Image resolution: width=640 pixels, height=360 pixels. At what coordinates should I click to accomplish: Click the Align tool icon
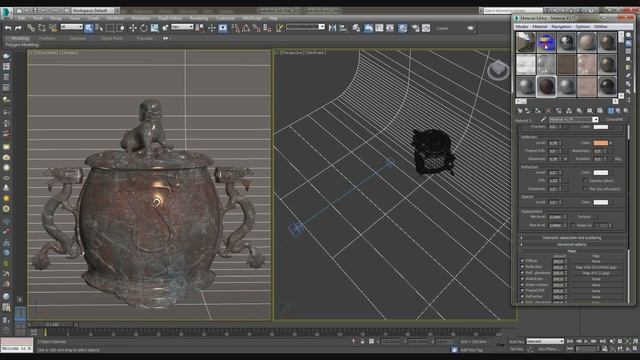343,28
